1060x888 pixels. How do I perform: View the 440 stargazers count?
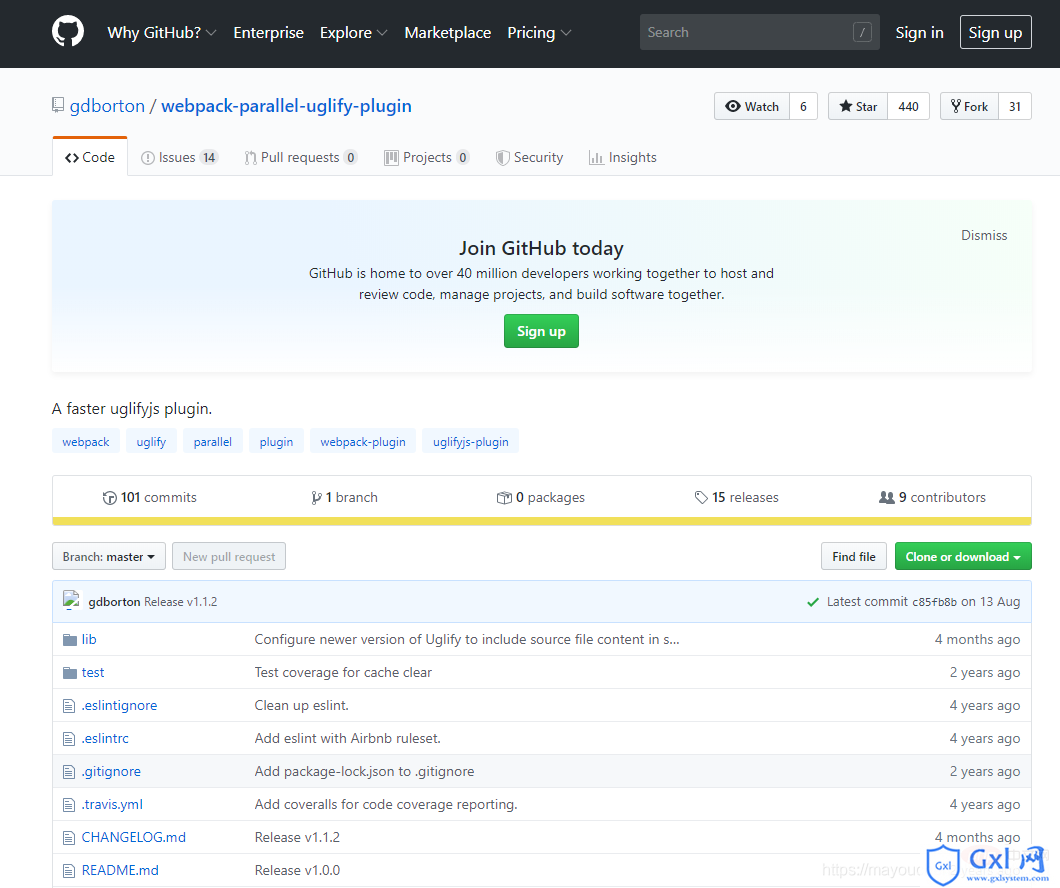point(909,106)
